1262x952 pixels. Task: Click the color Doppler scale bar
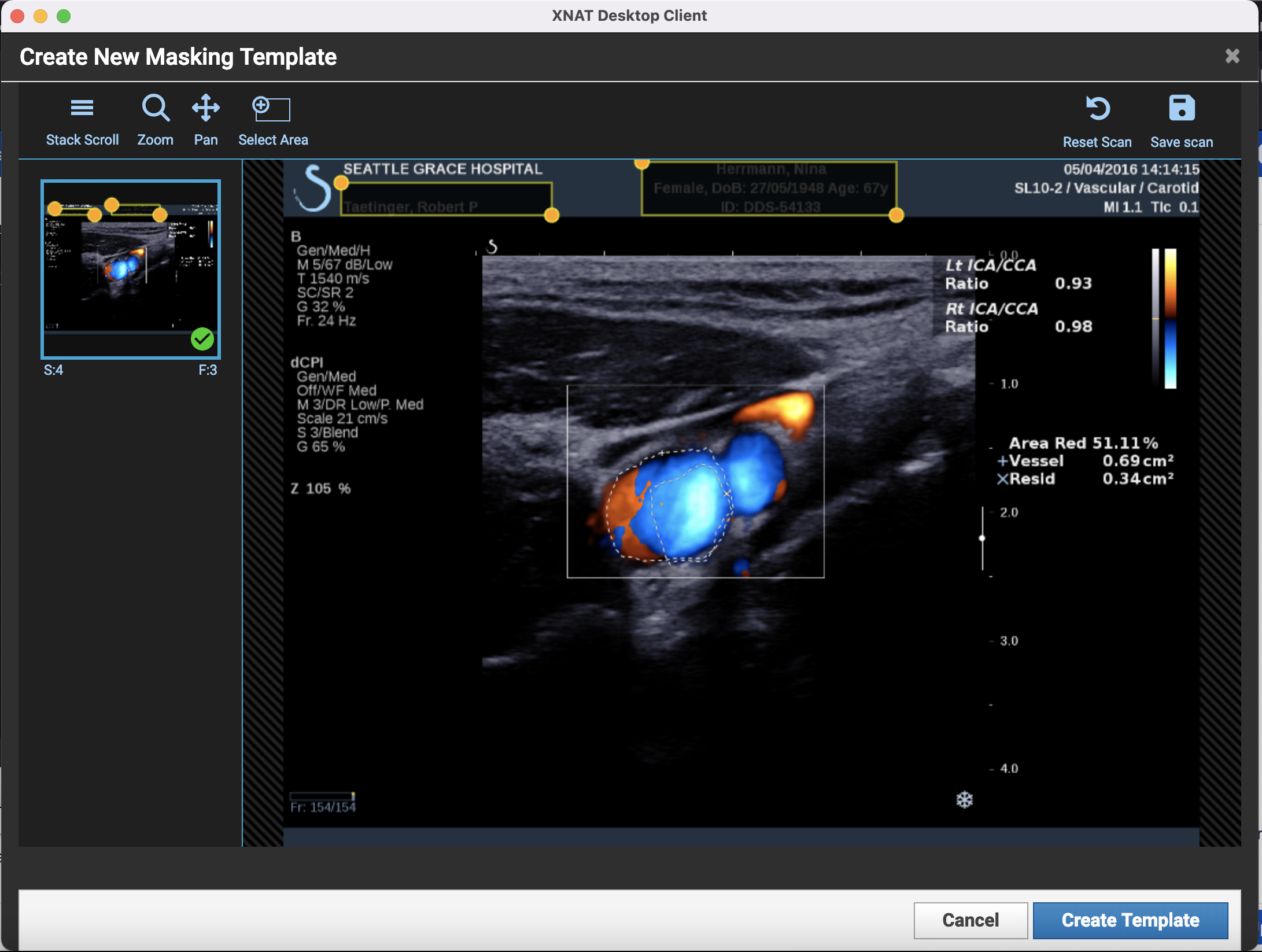point(1169,318)
